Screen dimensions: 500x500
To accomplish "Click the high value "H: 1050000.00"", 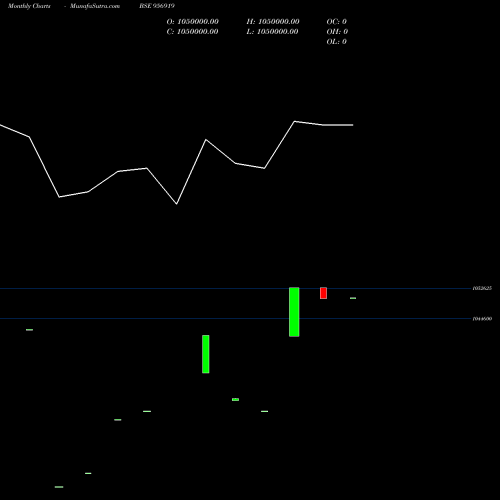I will [273, 22].
